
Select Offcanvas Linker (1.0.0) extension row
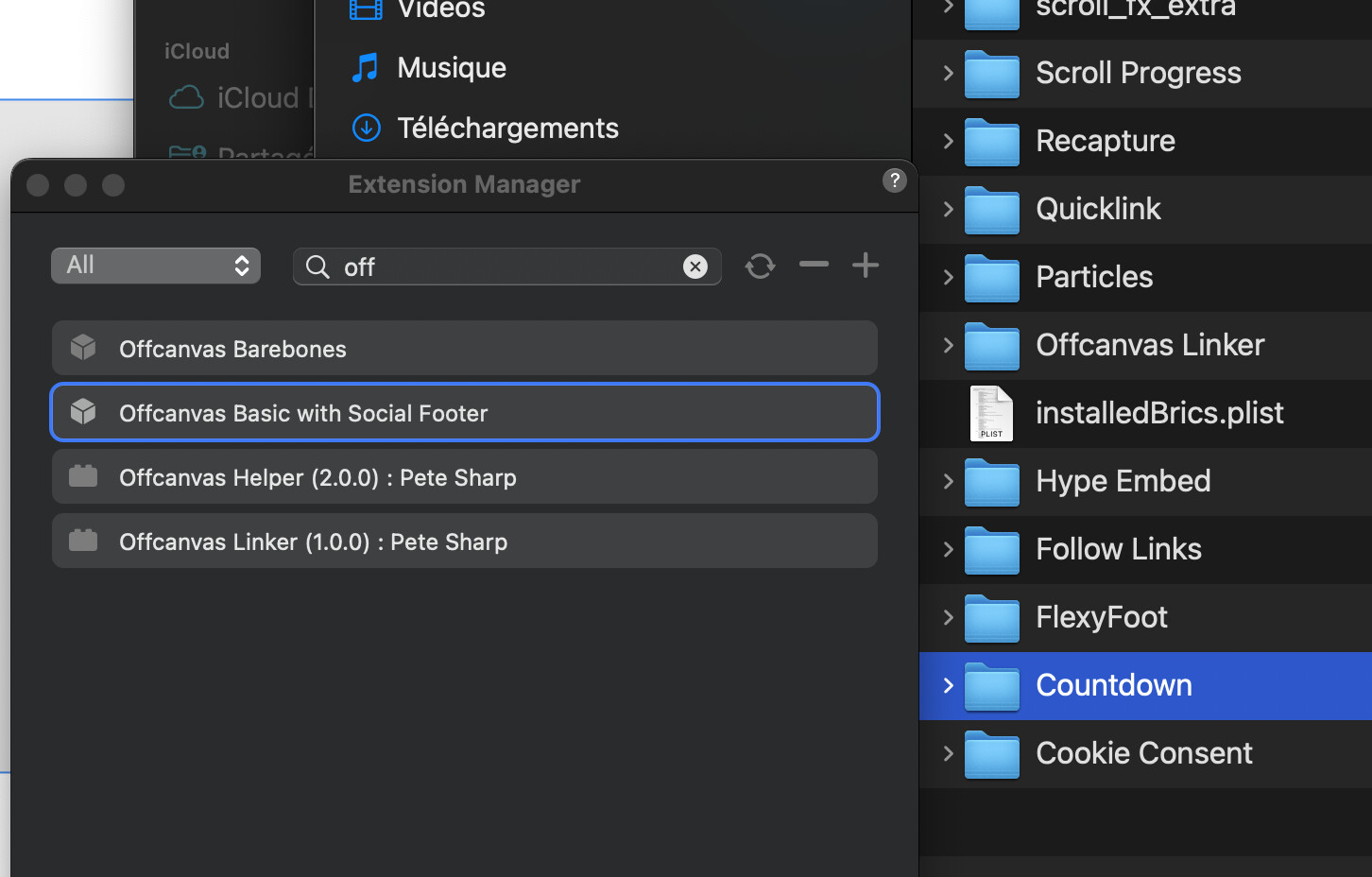(x=465, y=542)
